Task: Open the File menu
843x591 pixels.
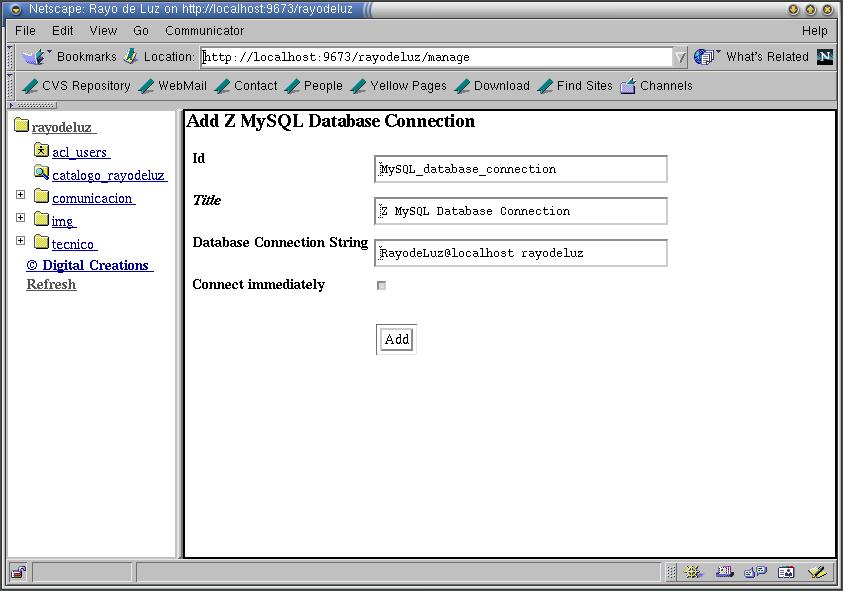Action: [x=25, y=31]
